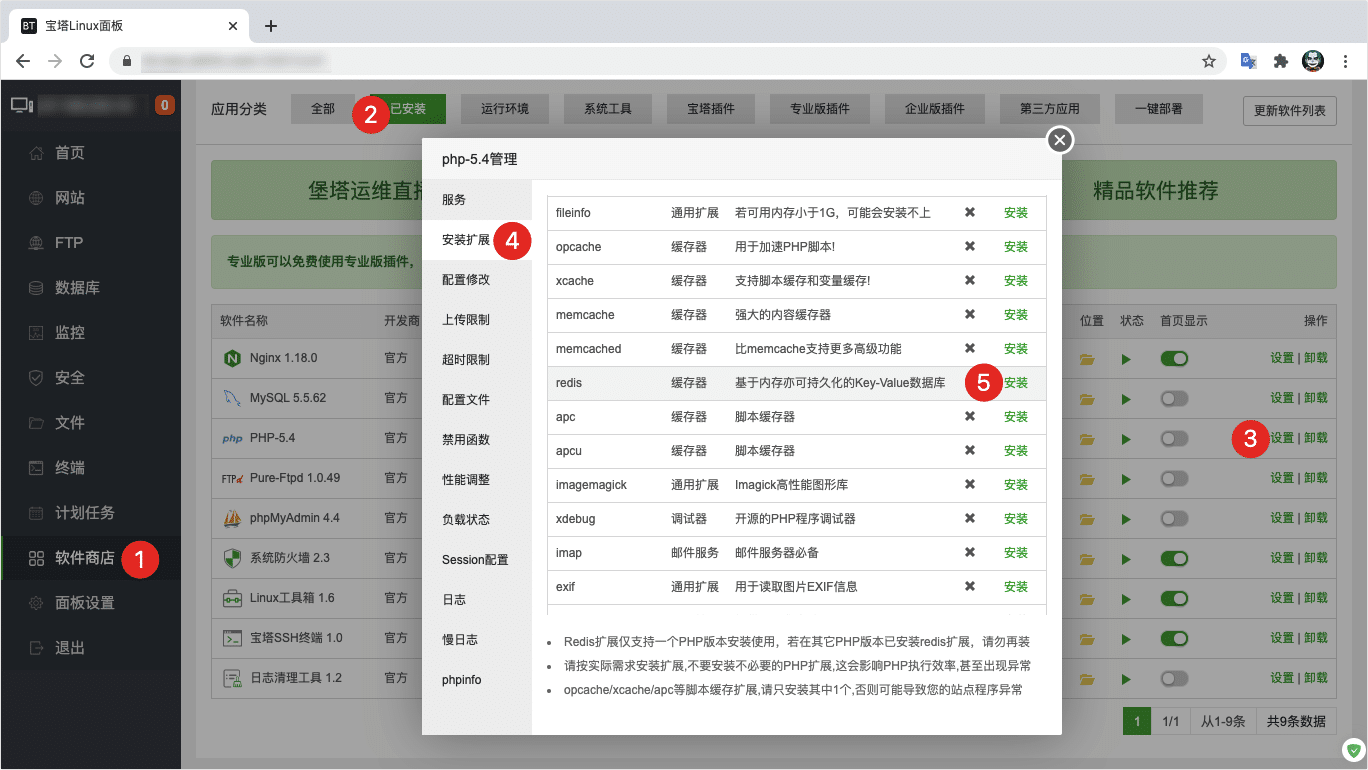Screen dimensions: 1368x770
Task: Click the MySQL 5.5.62 software icon
Action: (232, 398)
